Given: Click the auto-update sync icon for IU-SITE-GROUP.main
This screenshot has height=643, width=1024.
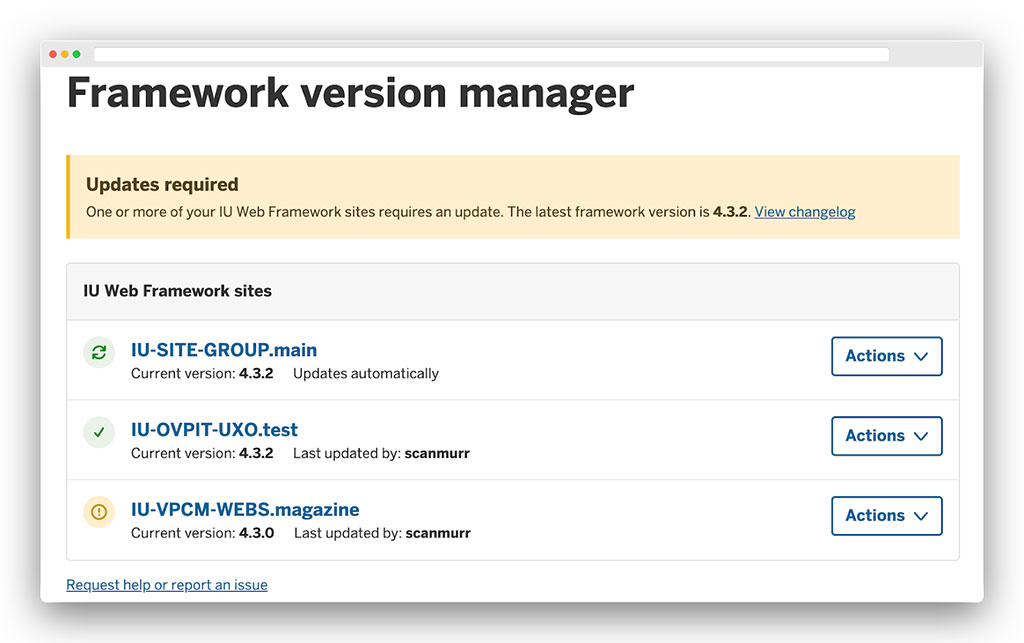Looking at the screenshot, I should click(99, 353).
